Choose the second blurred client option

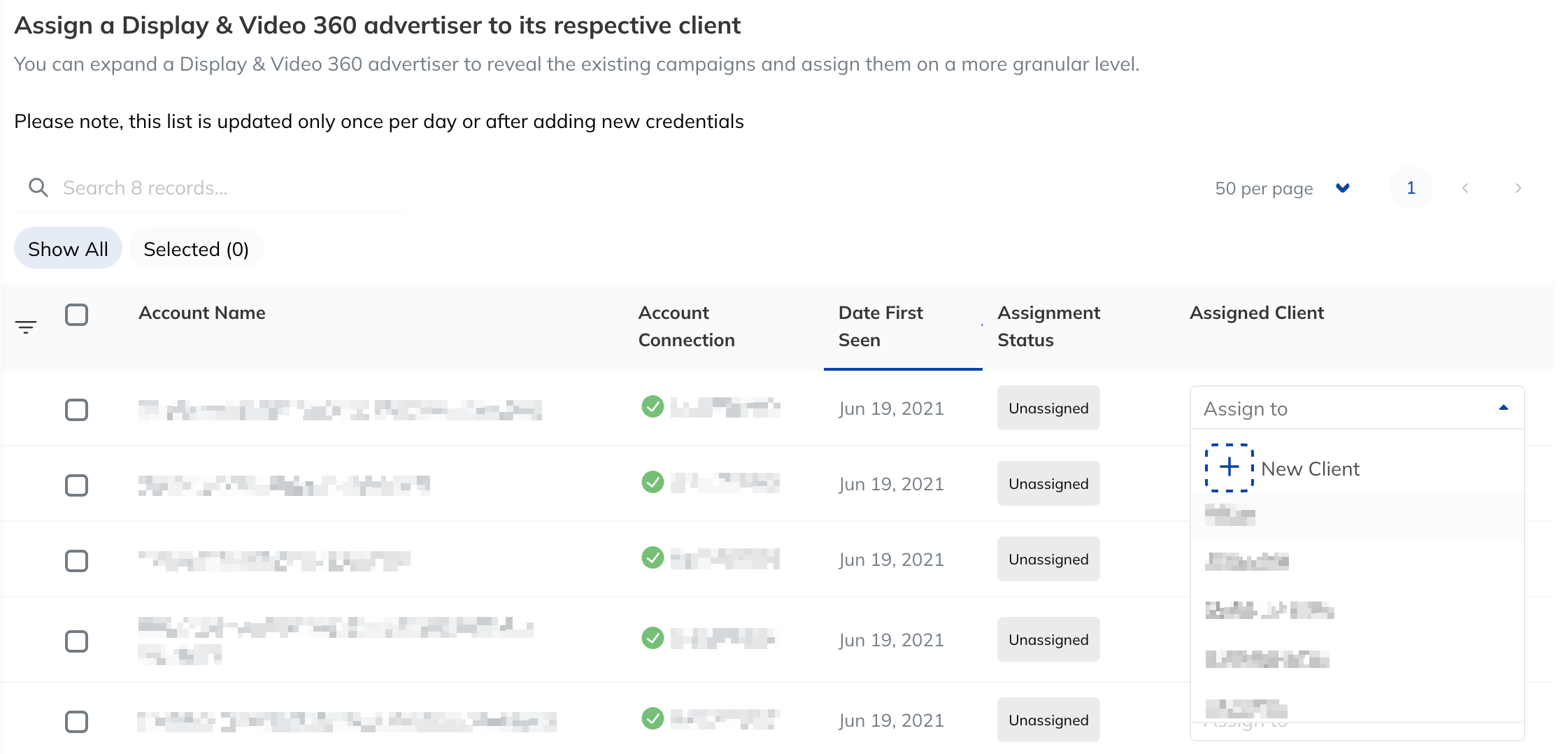[1357, 562]
